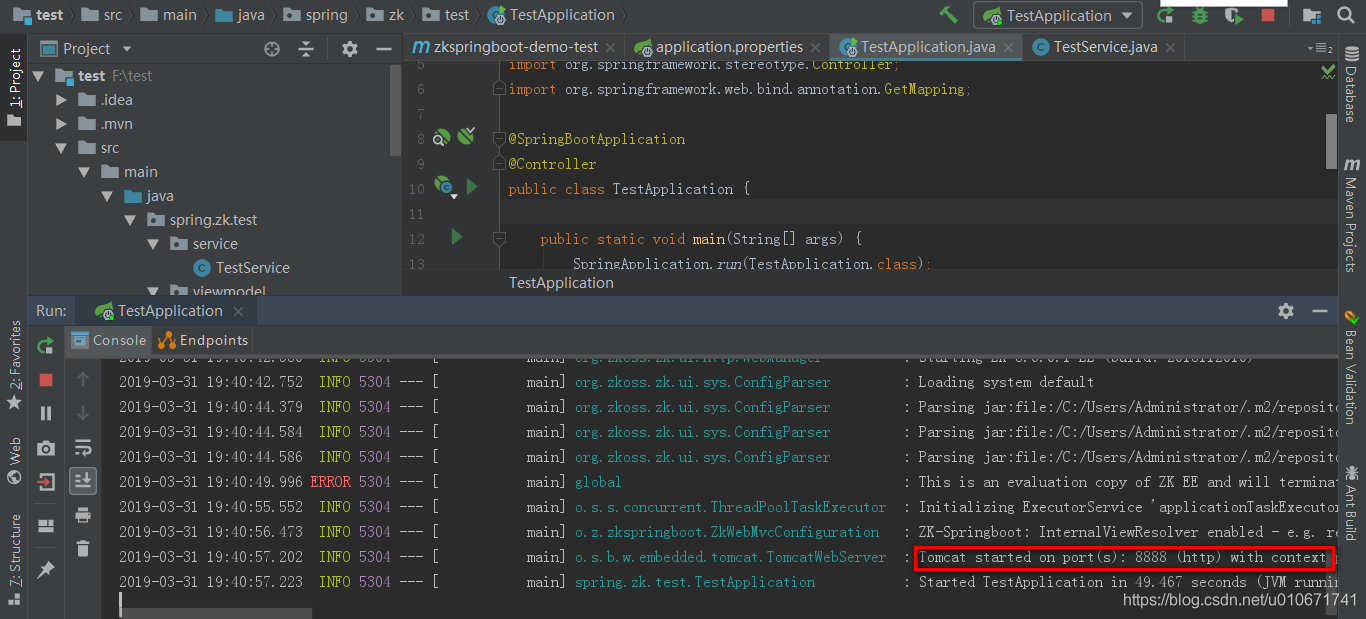Image resolution: width=1366 pixels, height=619 pixels.
Task: Click Spring bean gutter icon on line 8
Action: tap(441, 138)
